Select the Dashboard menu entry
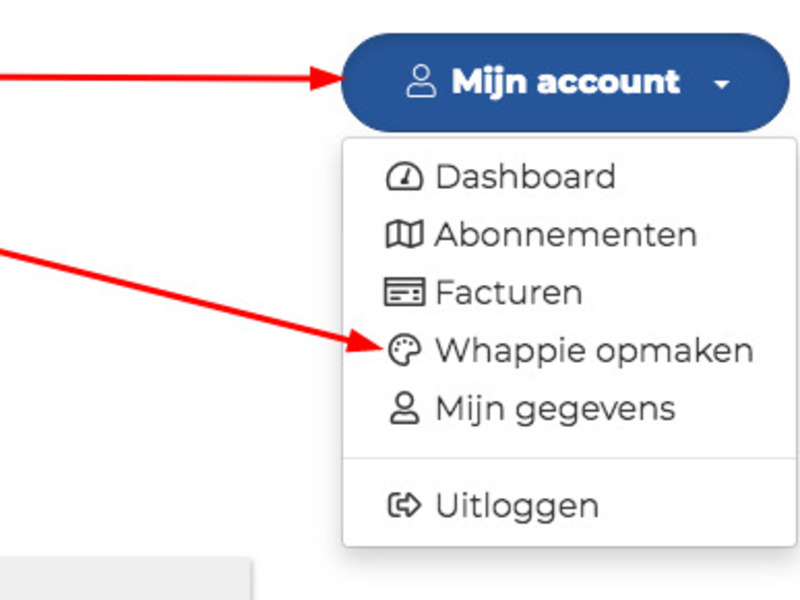The image size is (800, 600). coord(569,177)
